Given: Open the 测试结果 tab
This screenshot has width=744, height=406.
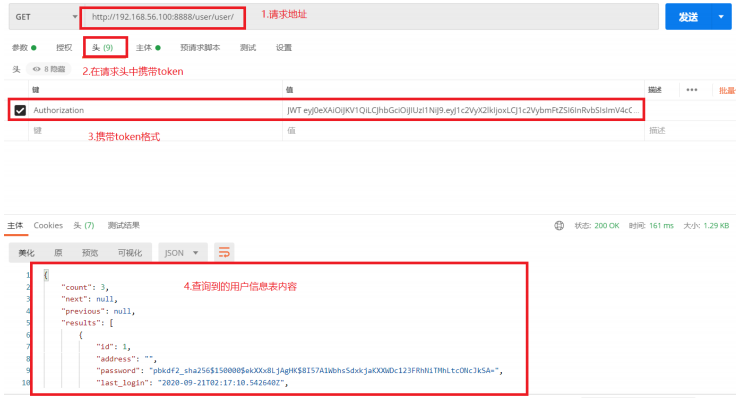Looking at the screenshot, I should 123,225.
